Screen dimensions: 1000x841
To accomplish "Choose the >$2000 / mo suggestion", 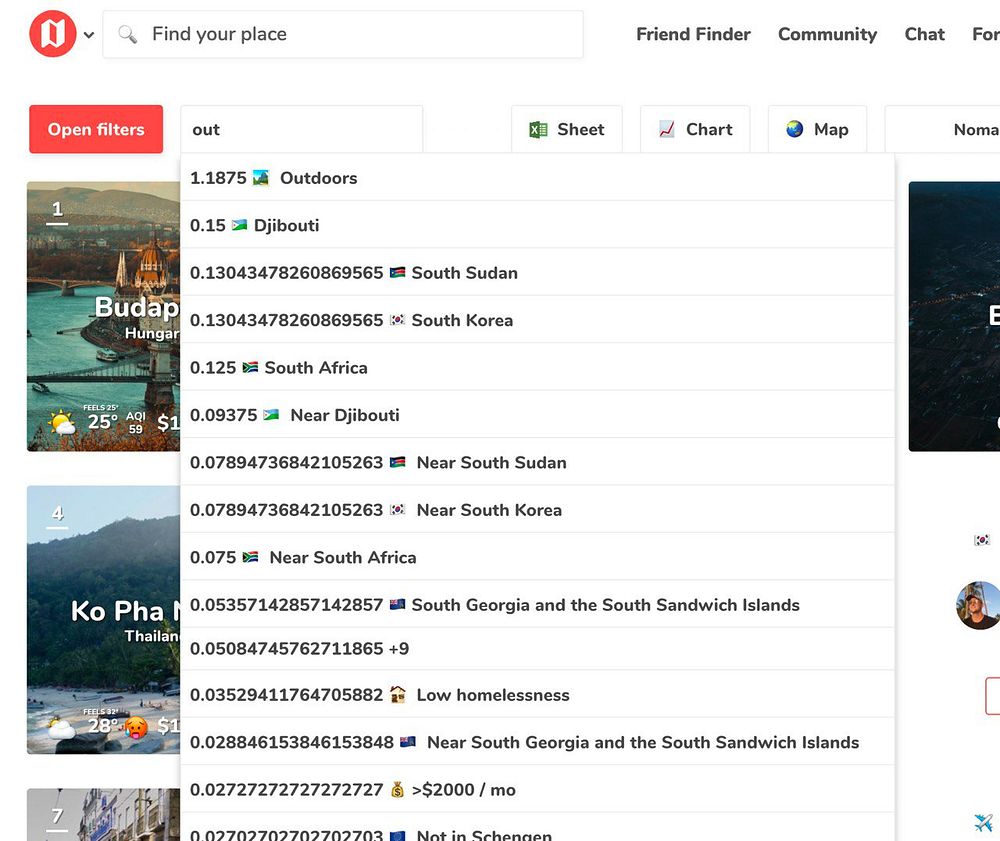I will (537, 789).
